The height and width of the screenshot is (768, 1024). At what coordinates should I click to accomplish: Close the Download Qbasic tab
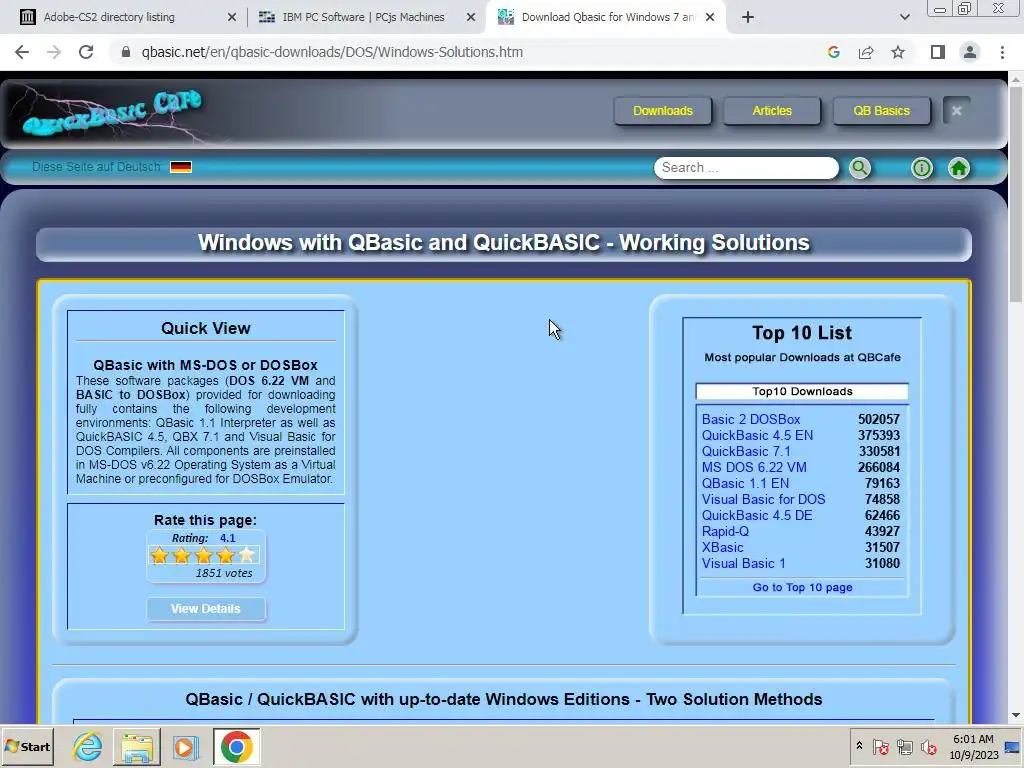coord(710,17)
